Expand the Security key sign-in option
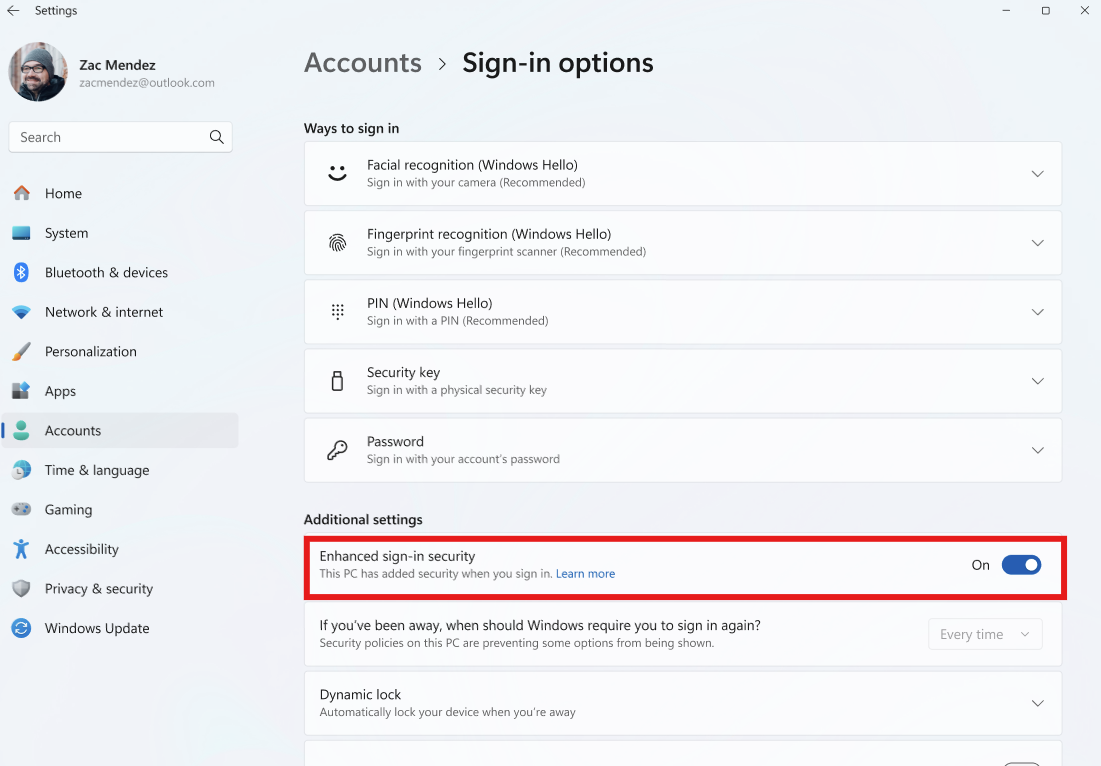 pos(1037,381)
